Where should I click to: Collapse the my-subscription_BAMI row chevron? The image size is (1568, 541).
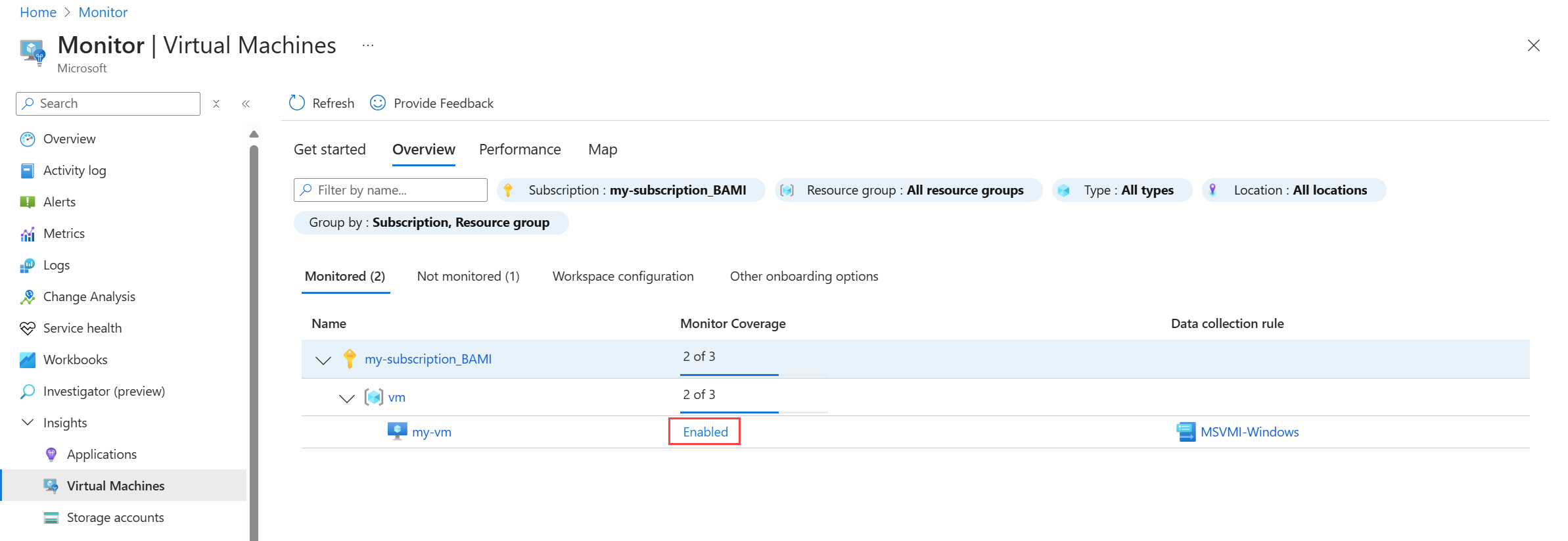[x=323, y=360]
